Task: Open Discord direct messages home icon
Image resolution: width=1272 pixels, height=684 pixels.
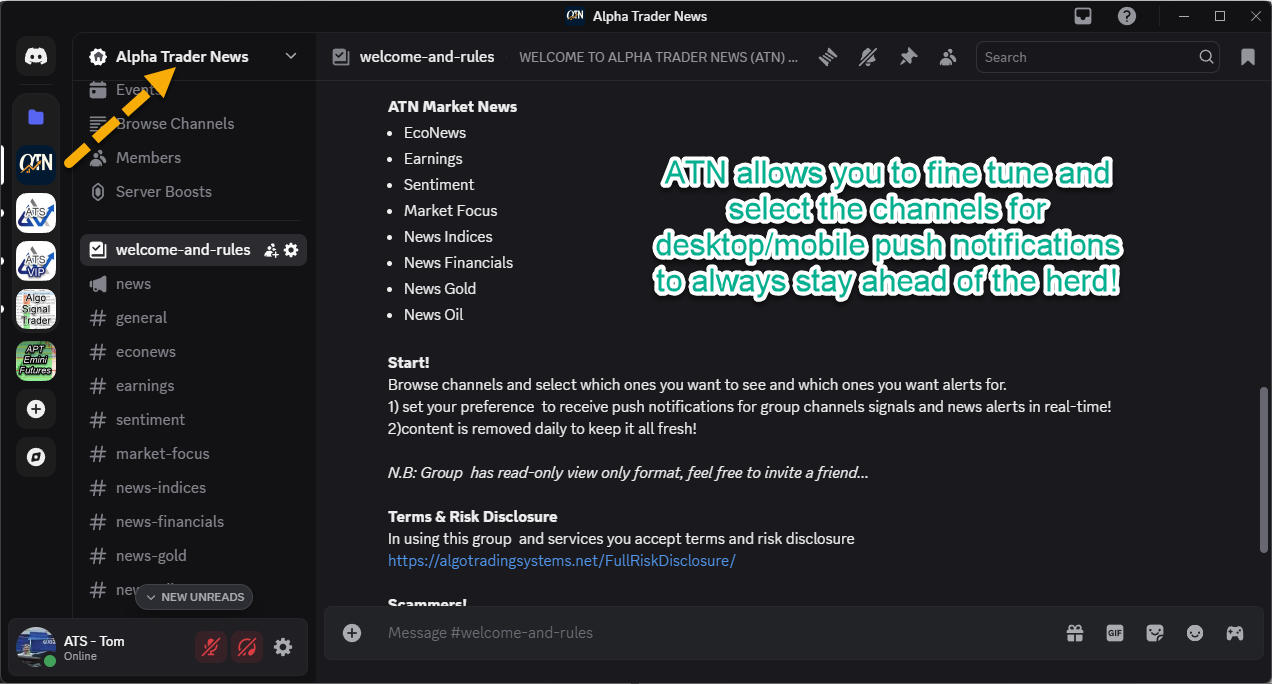Action: click(36, 57)
